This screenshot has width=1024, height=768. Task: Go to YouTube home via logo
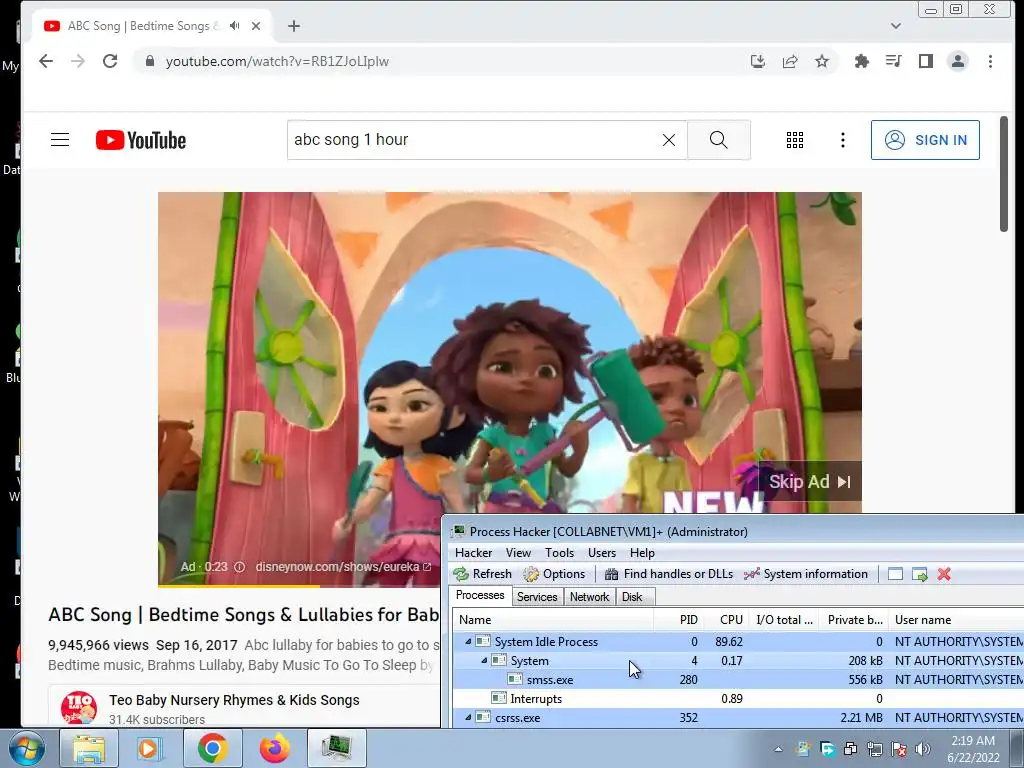tap(141, 140)
